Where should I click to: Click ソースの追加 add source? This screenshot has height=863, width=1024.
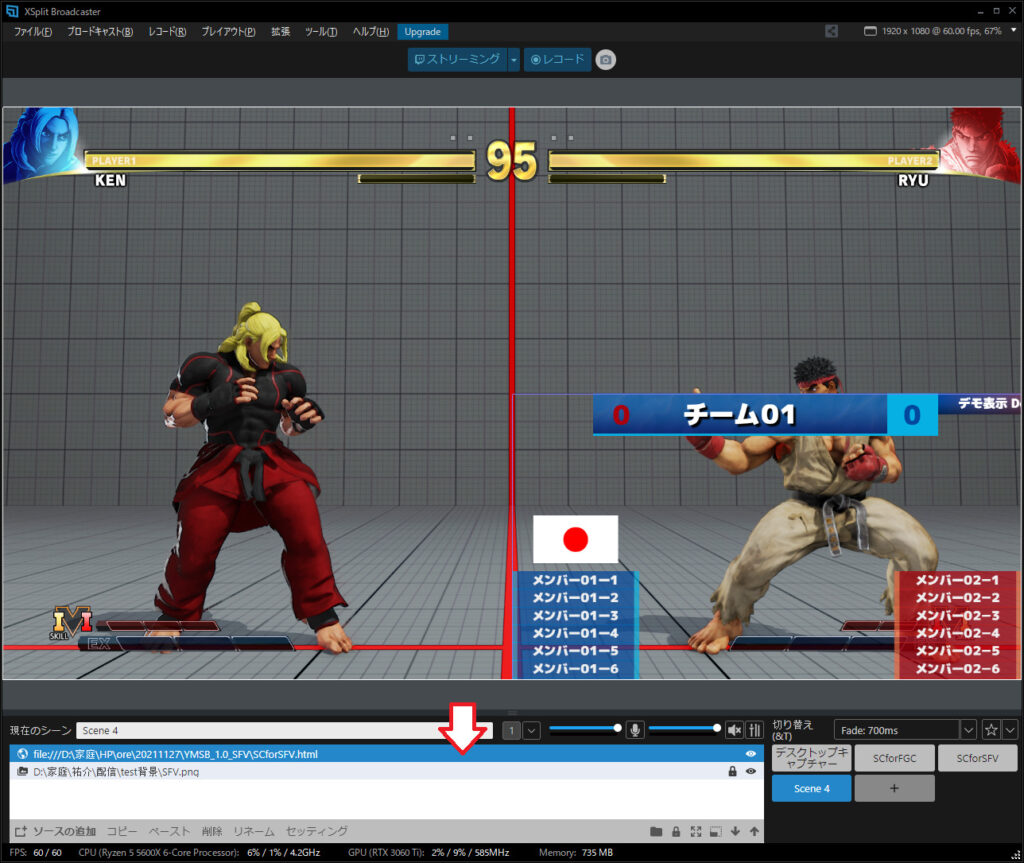(x=64, y=831)
